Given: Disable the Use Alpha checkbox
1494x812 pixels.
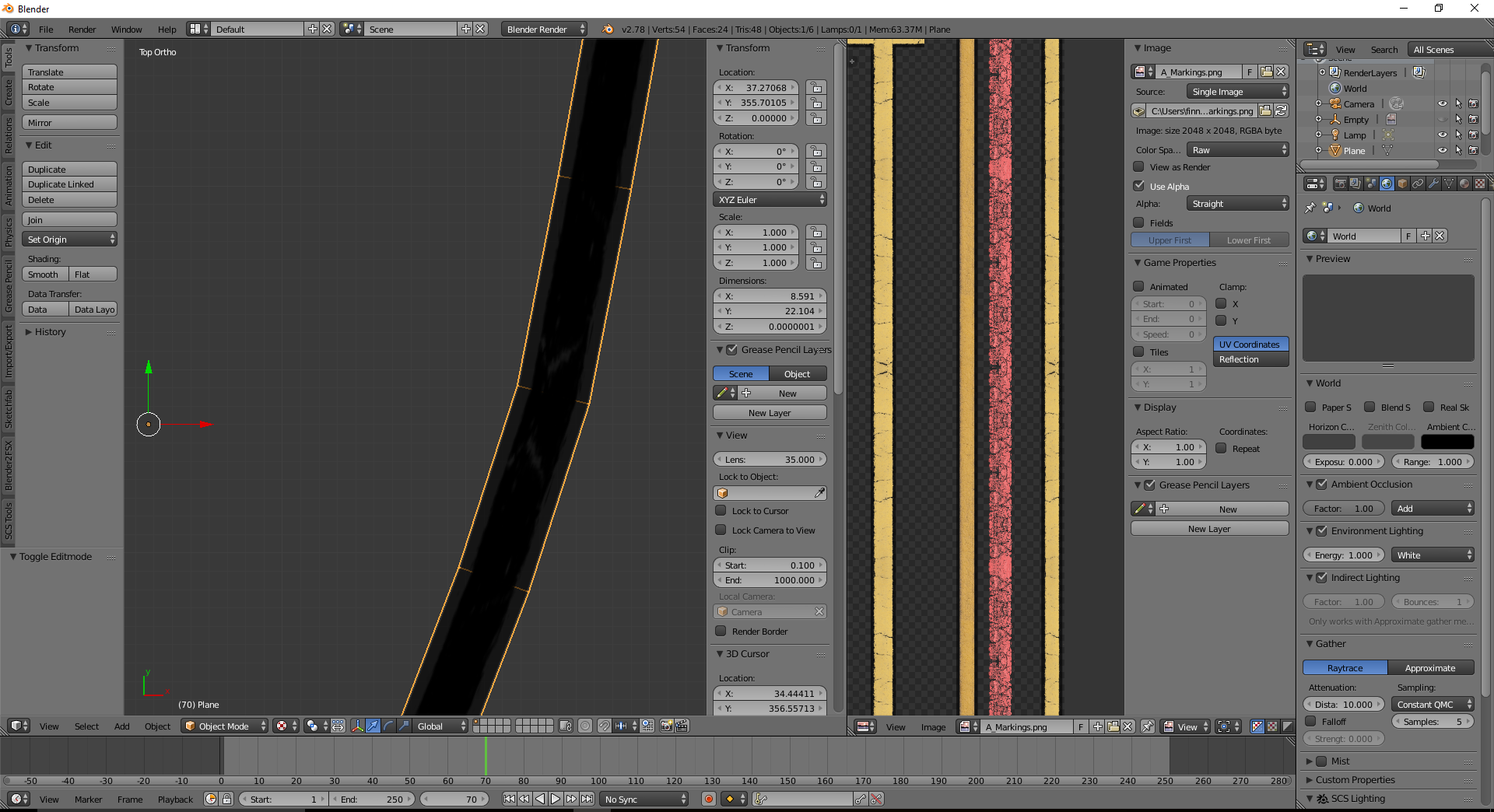Looking at the screenshot, I should coord(1138,186).
